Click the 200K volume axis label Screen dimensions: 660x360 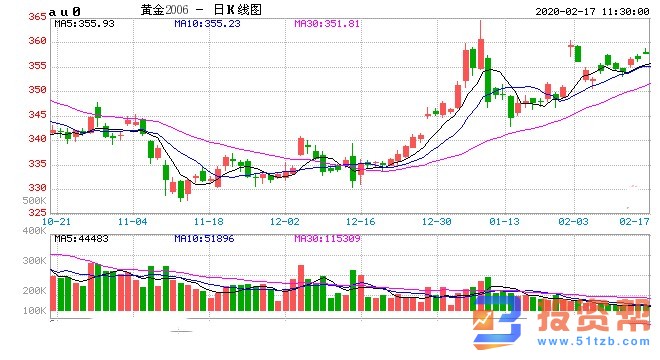pyautogui.click(x=35, y=291)
